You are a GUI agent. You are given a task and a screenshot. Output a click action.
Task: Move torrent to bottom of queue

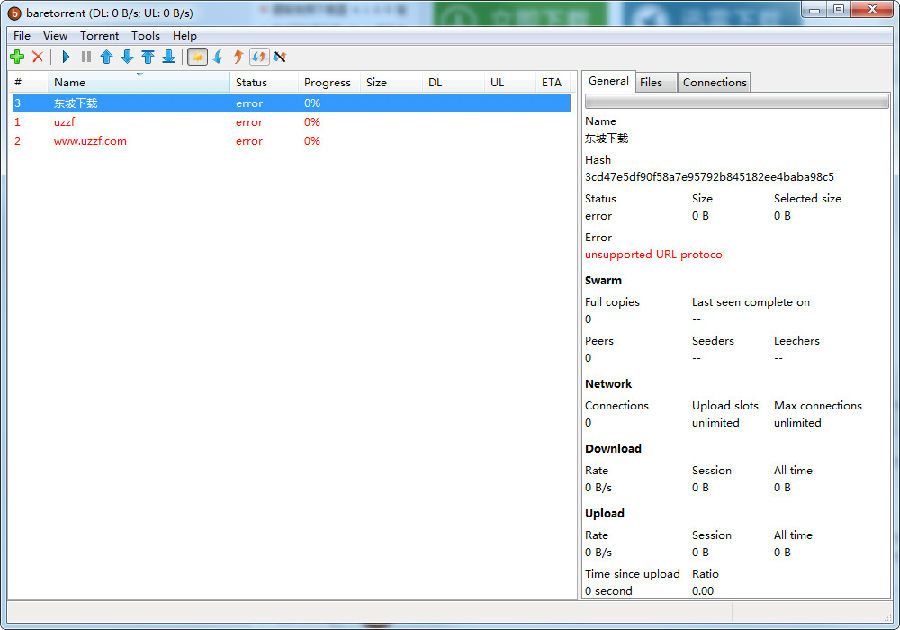coord(168,56)
